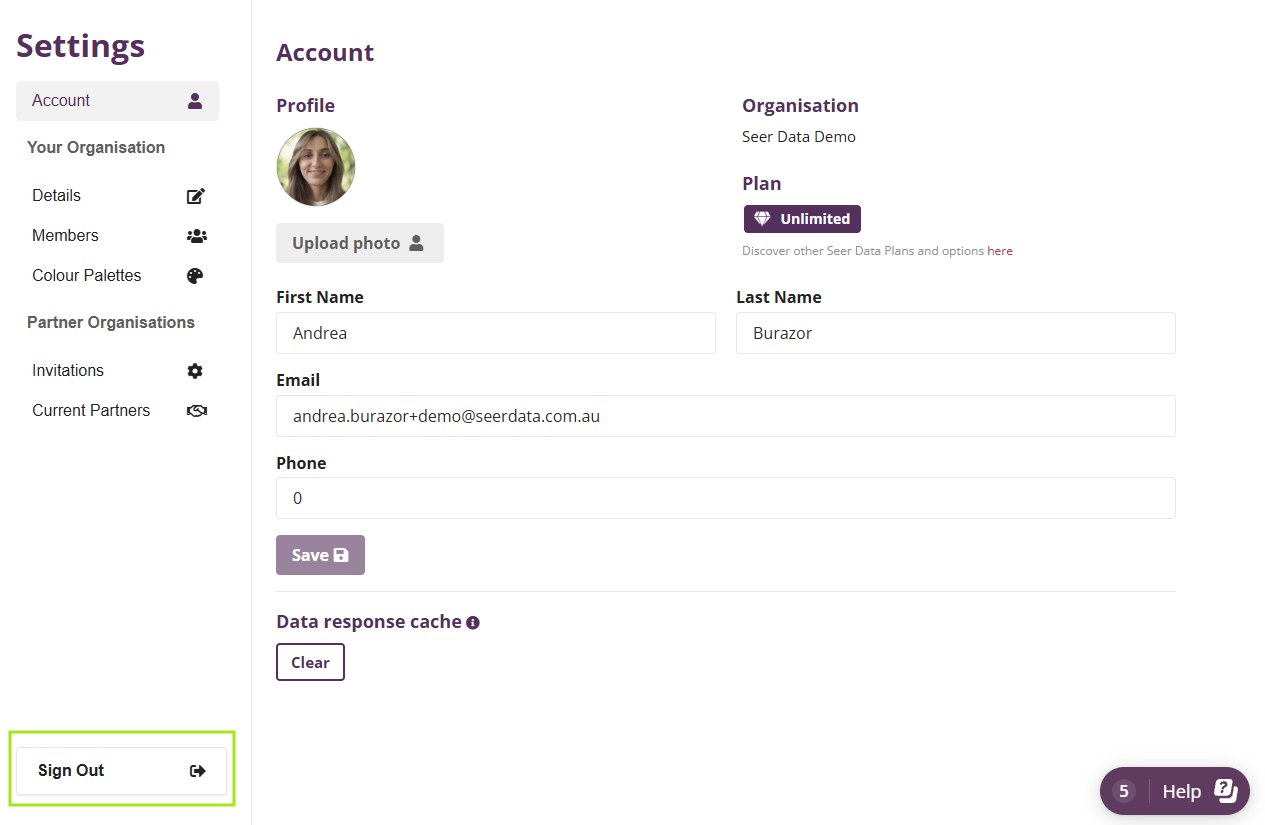Click the Help chat bubble icon
Screen dimensions: 1265x825
pos(1226,791)
